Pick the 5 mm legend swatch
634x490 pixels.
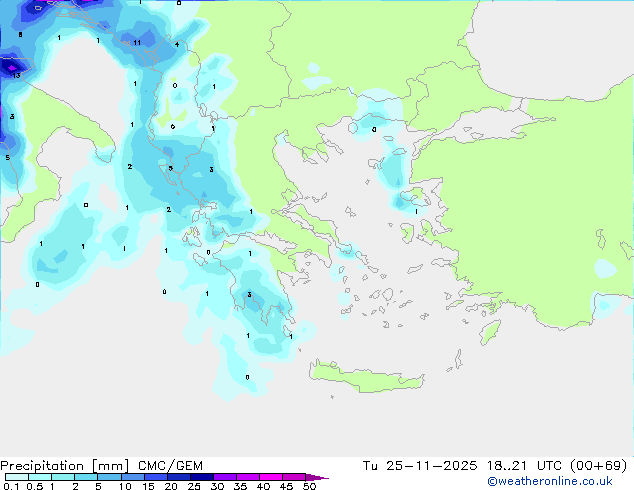pyautogui.click(x=109, y=477)
